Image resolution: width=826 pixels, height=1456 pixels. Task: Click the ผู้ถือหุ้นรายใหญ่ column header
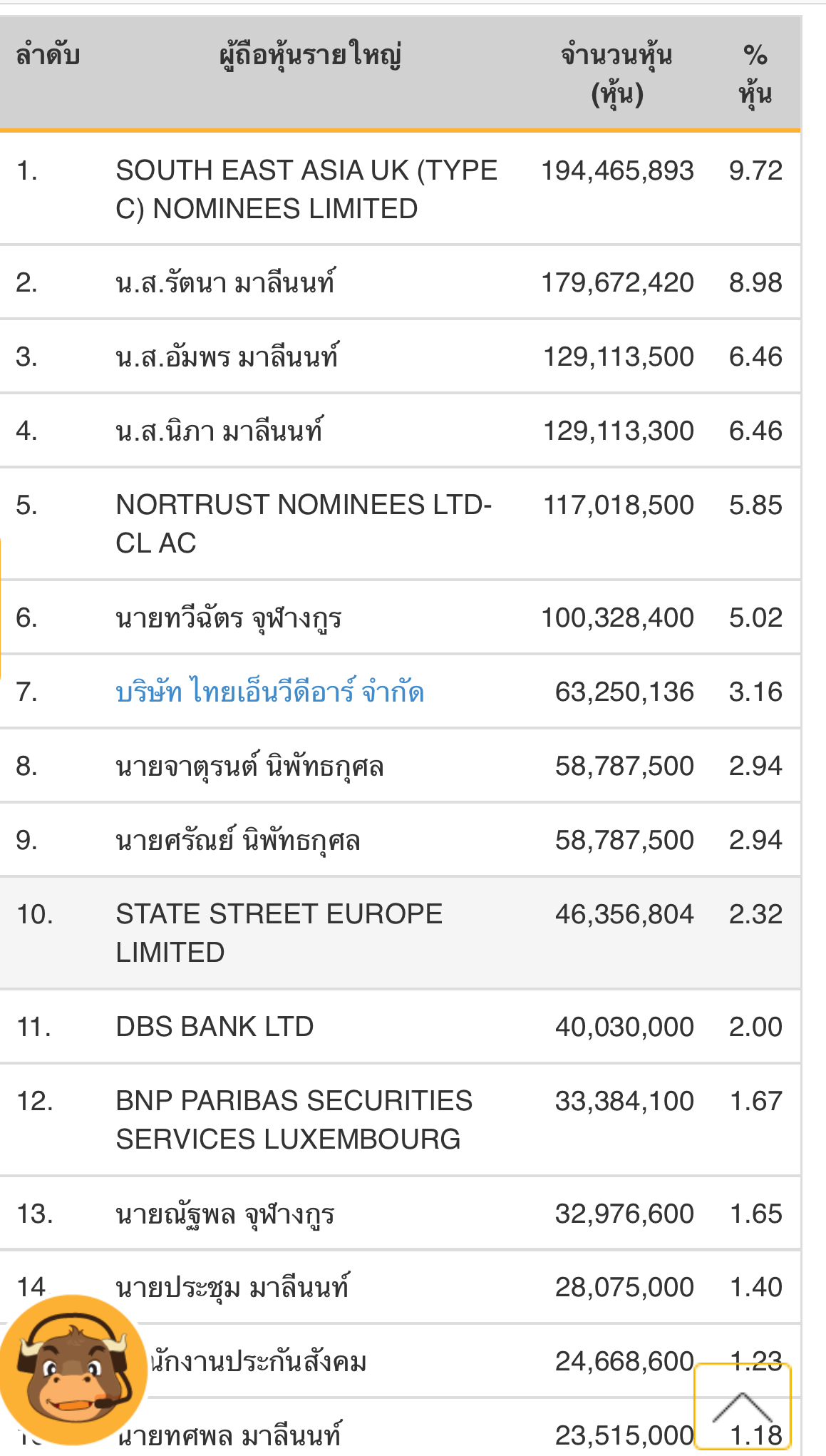(311, 56)
